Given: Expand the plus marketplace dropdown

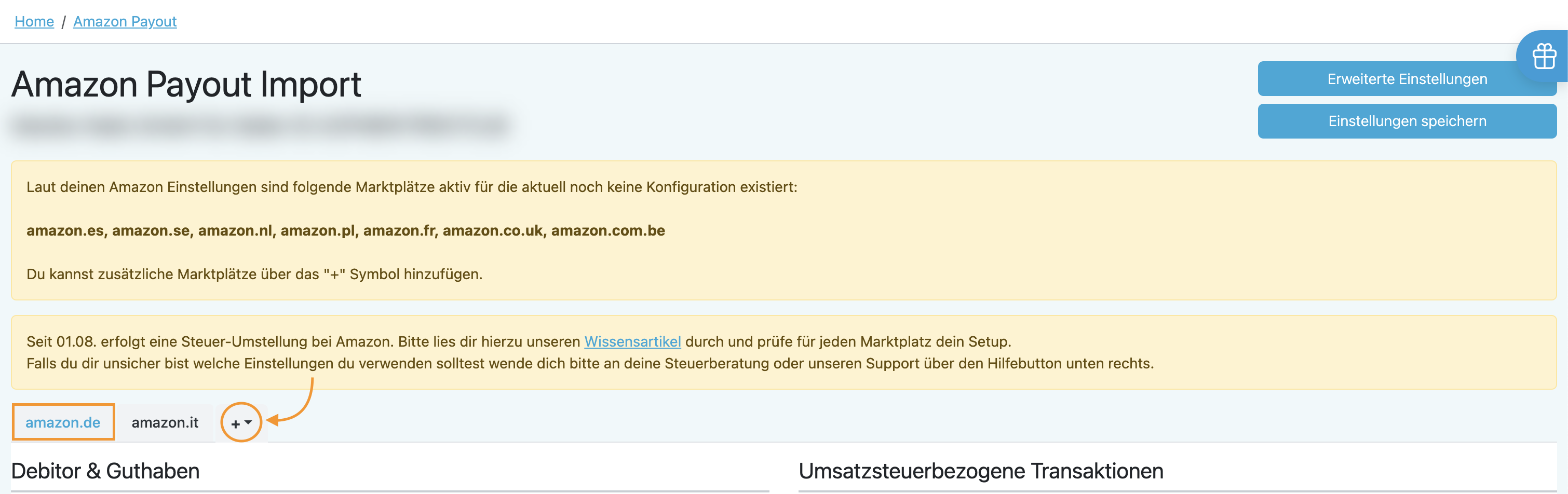Looking at the screenshot, I should point(241,423).
